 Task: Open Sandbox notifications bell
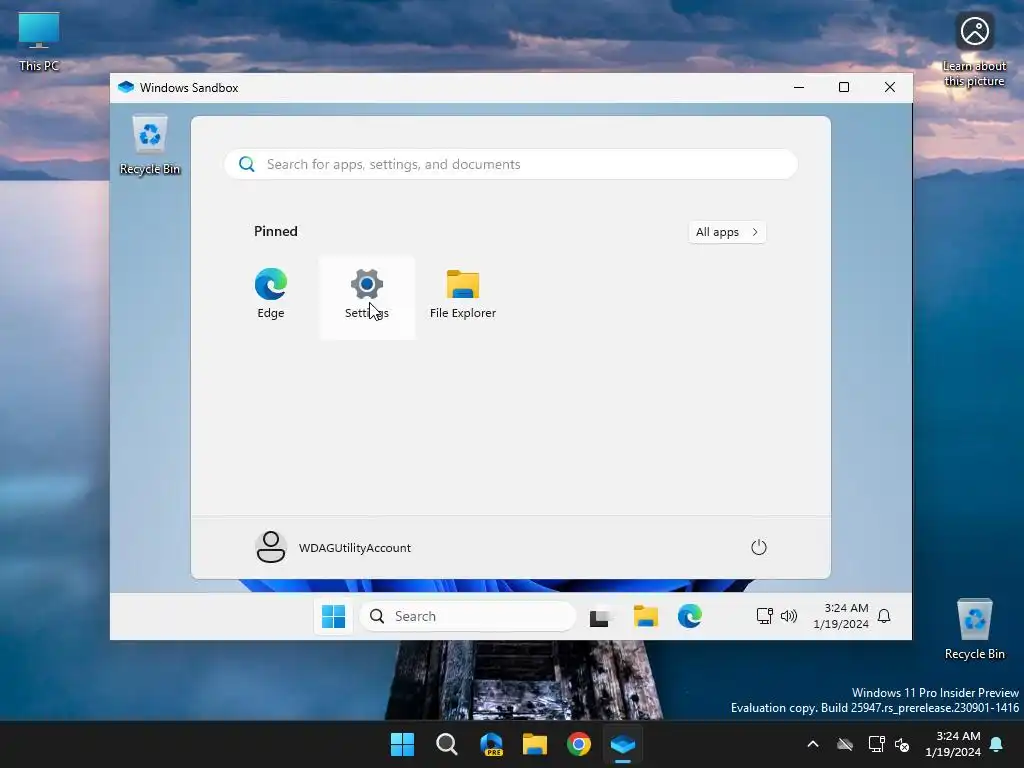[884, 616]
